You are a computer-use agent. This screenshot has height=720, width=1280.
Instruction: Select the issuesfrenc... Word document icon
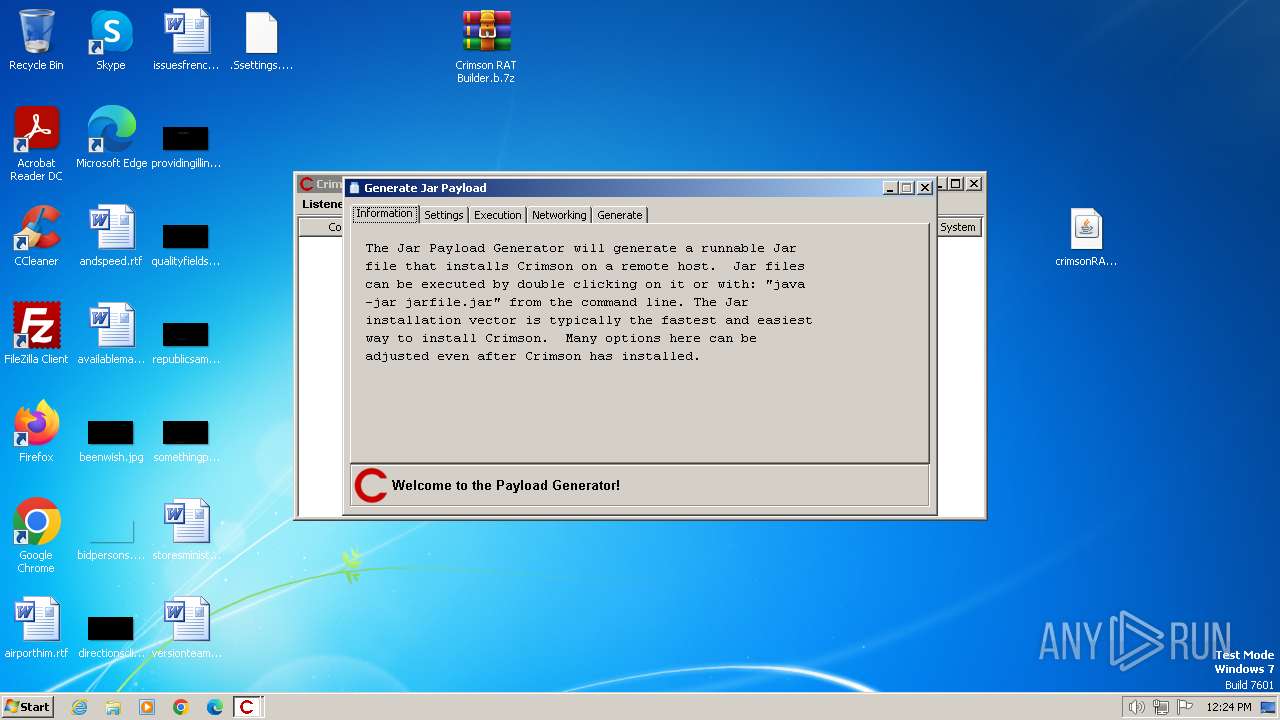pos(186,40)
